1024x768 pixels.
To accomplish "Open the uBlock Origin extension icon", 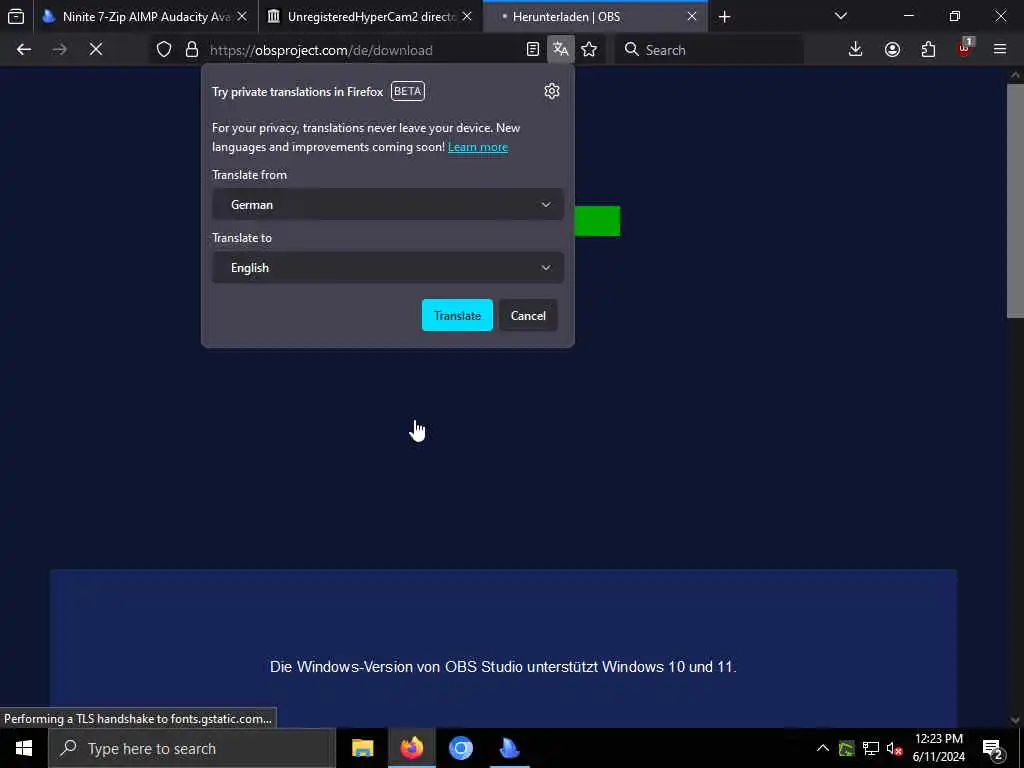I will click(x=965, y=48).
